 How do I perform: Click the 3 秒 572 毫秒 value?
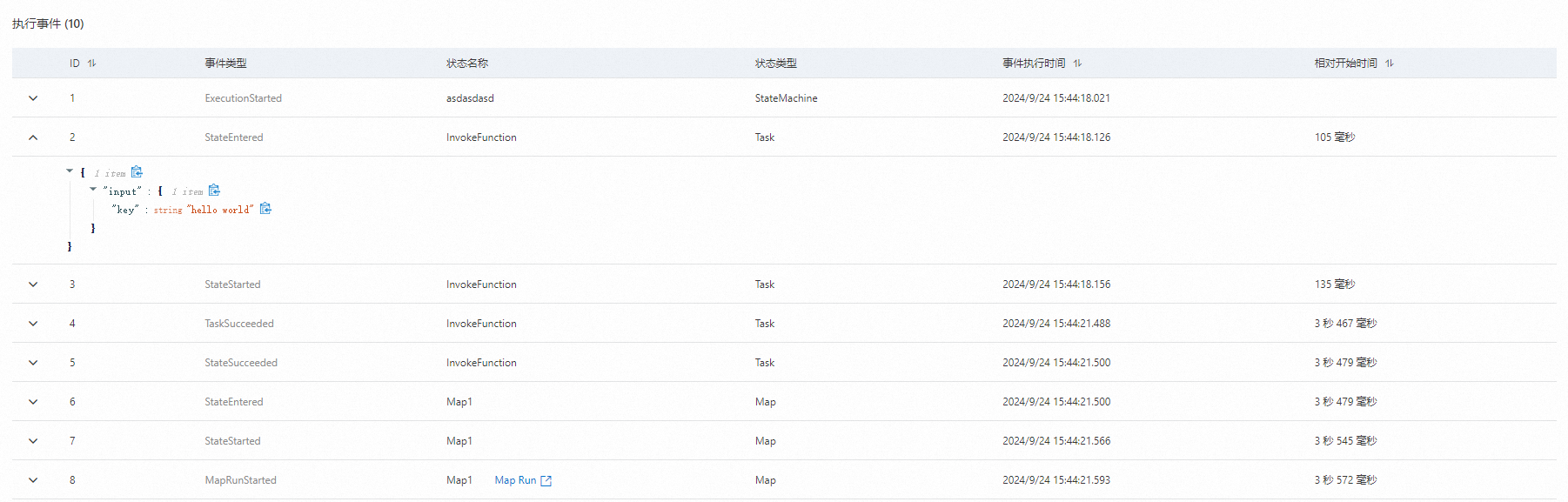(1345, 480)
